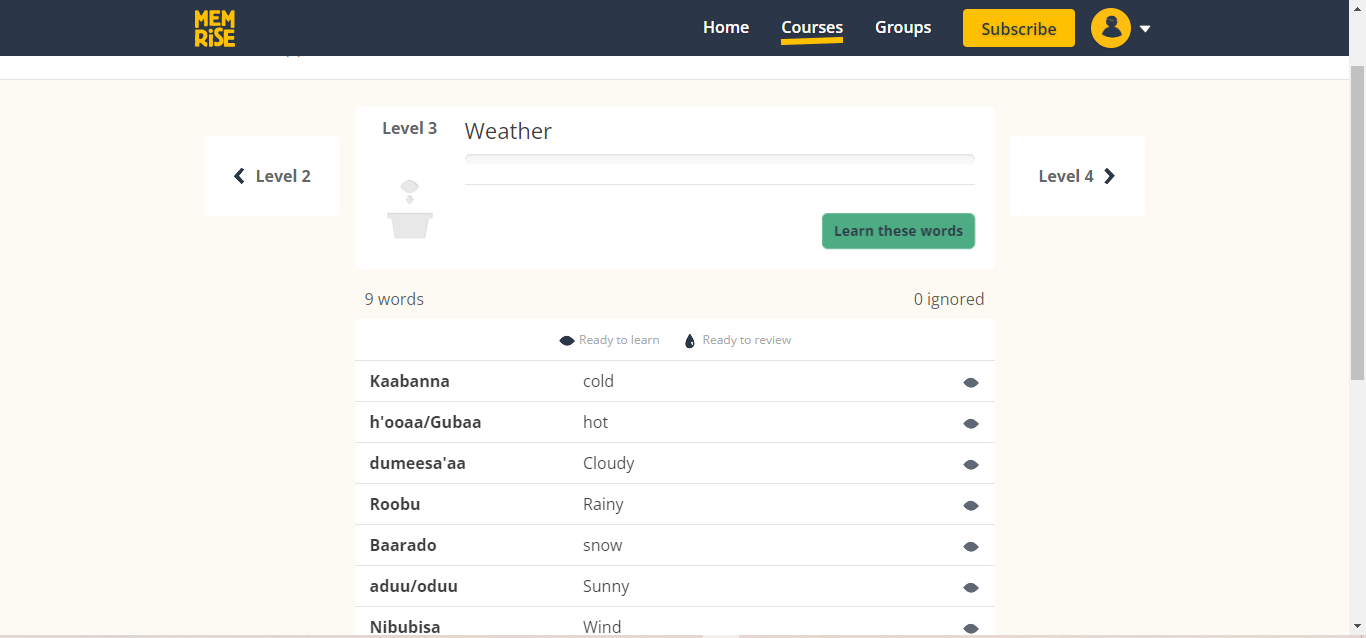Open the profile avatar icon

1110,28
